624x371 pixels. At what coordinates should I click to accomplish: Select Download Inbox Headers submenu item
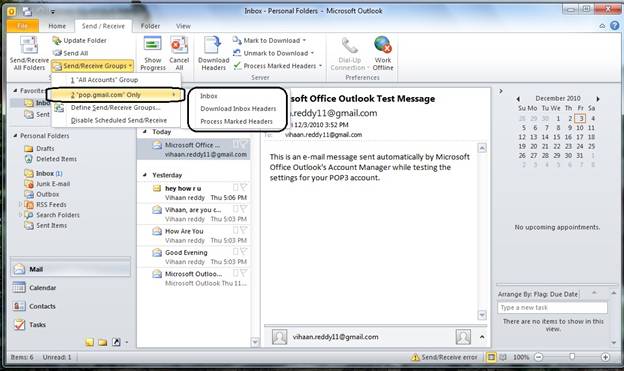click(237, 109)
